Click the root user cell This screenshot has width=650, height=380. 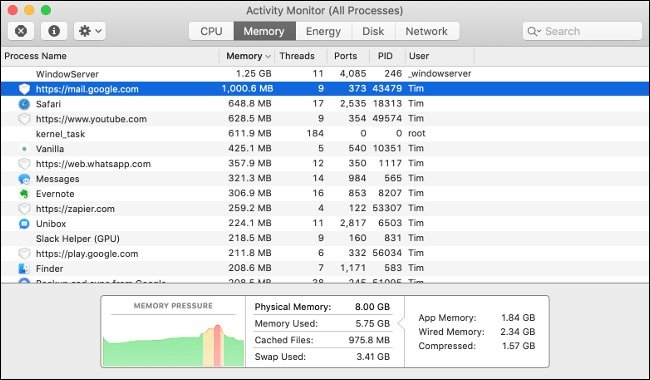click(x=417, y=133)
